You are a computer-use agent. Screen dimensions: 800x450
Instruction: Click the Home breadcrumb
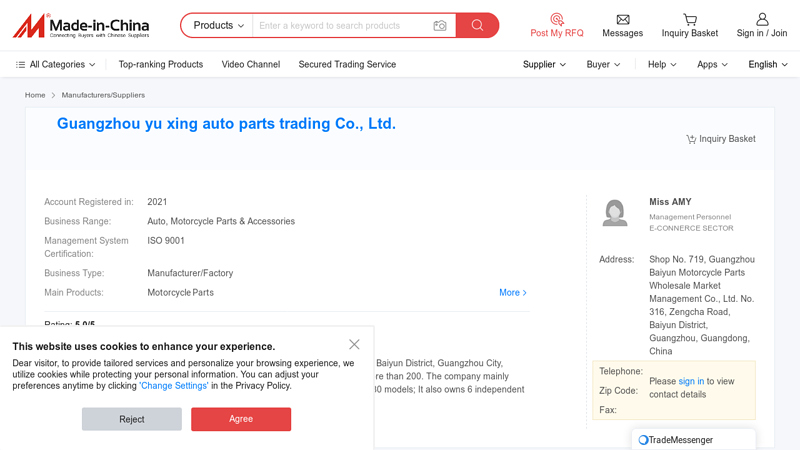[35, 95]
